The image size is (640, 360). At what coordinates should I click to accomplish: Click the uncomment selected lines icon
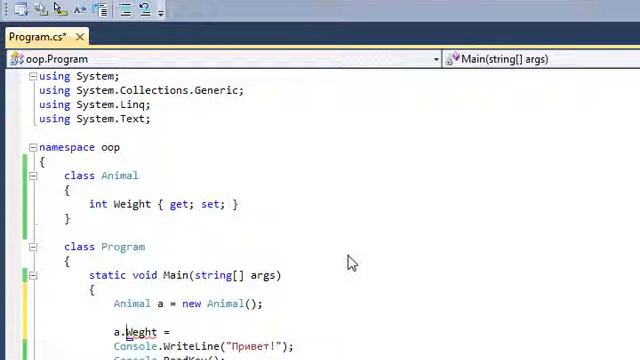click(145, 9)
